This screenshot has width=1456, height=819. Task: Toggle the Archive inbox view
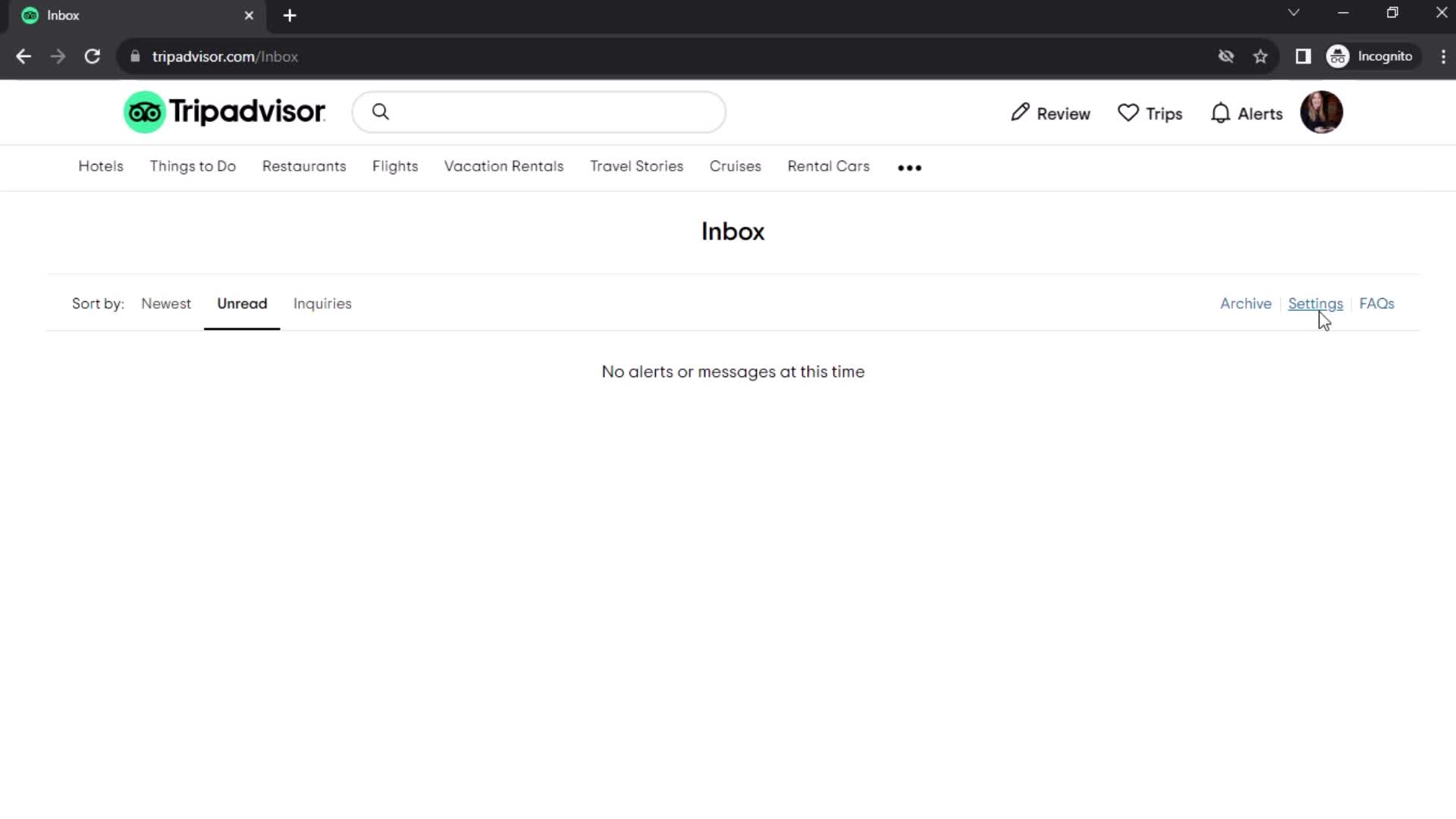click(1245, 303)
